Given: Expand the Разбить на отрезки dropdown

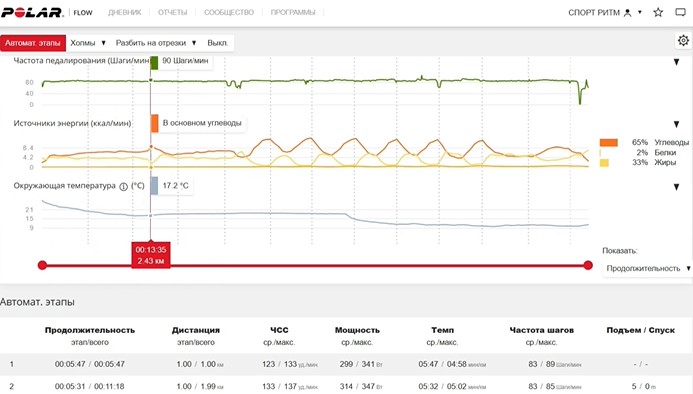Looking at the screenshot, I should click(156, 43).
